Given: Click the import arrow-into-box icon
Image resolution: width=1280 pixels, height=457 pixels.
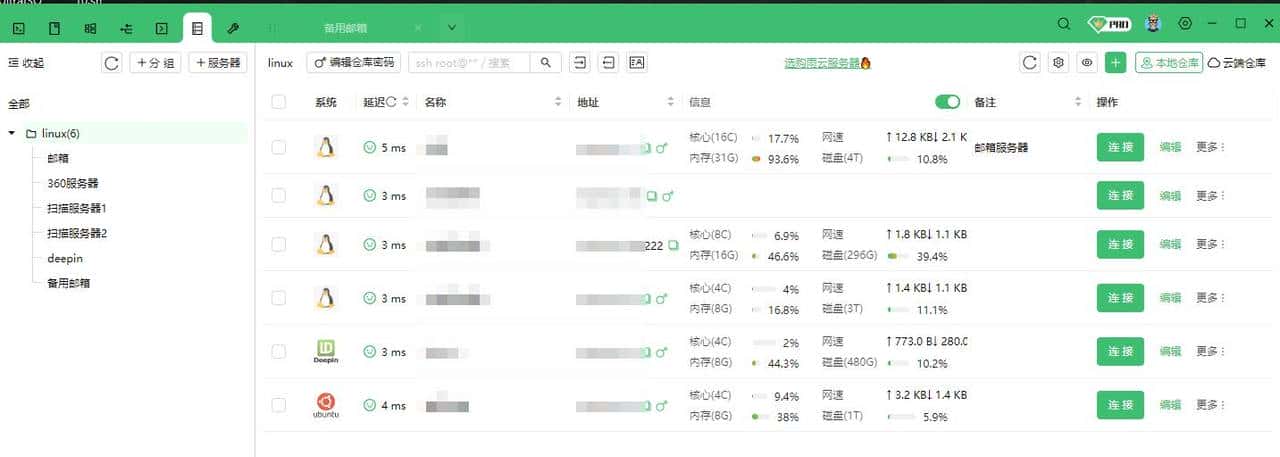Looking at the screenshot, I should 579,62.
